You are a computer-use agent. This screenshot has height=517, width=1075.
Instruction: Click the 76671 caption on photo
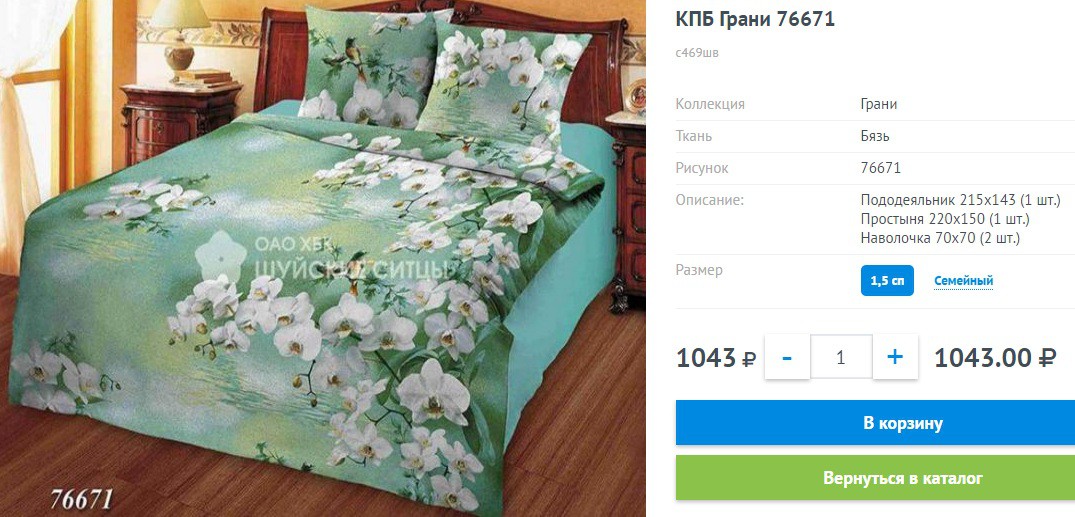pos(82,498)
